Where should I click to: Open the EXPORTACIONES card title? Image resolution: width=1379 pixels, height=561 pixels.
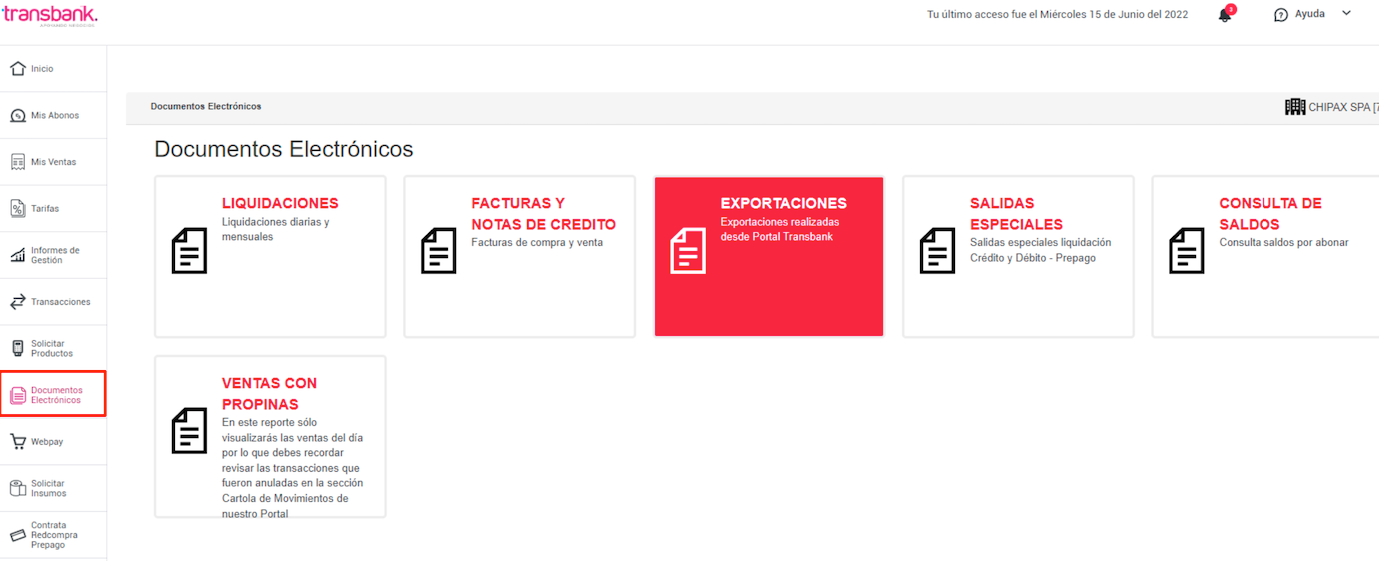[784, 203]
